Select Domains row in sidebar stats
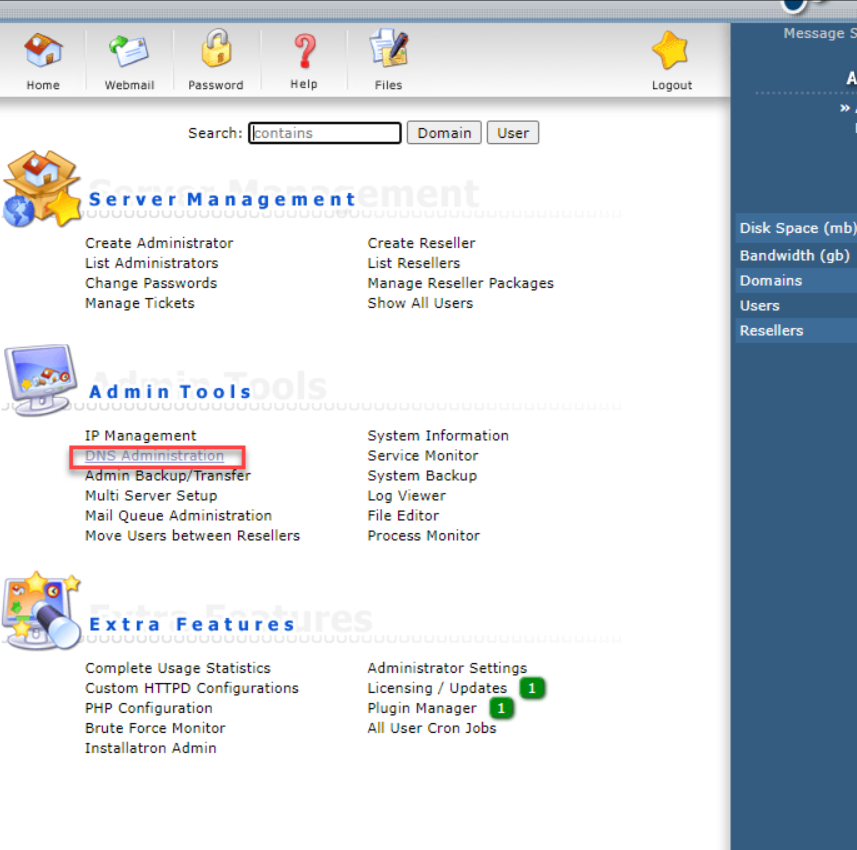 [x=796, y=280]
